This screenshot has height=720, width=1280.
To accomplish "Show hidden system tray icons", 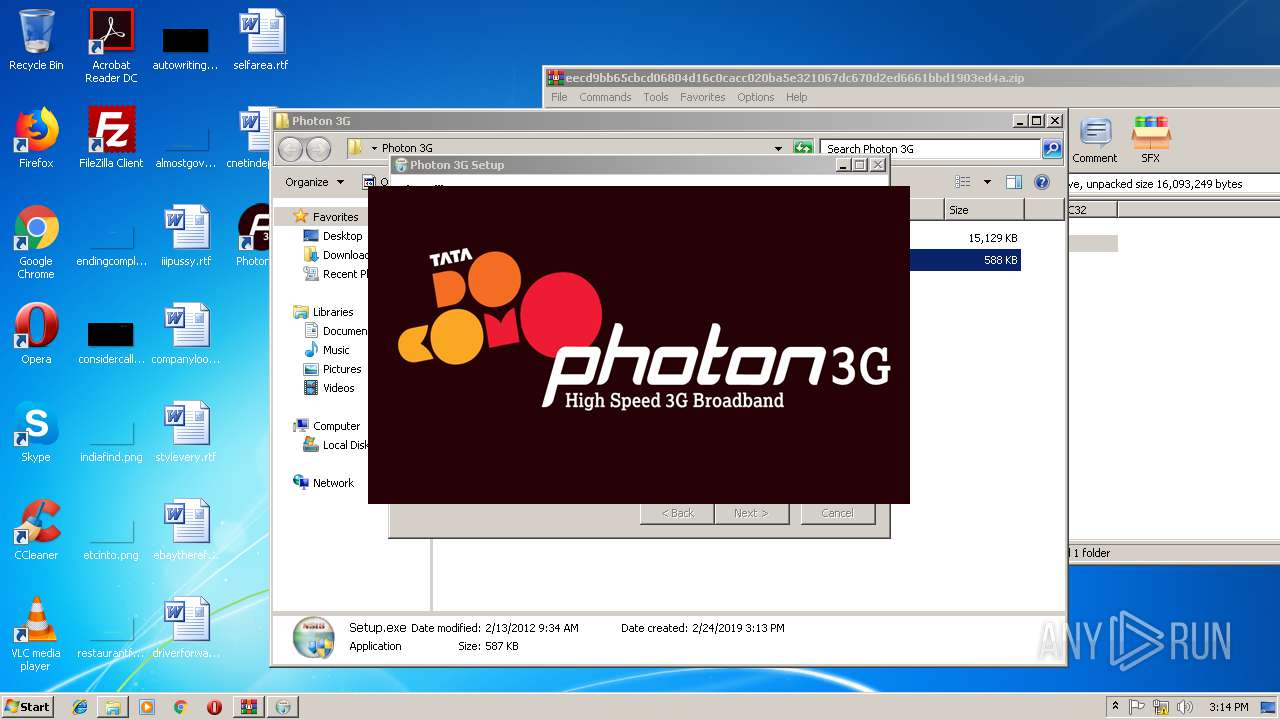I will click(1115, 707).
